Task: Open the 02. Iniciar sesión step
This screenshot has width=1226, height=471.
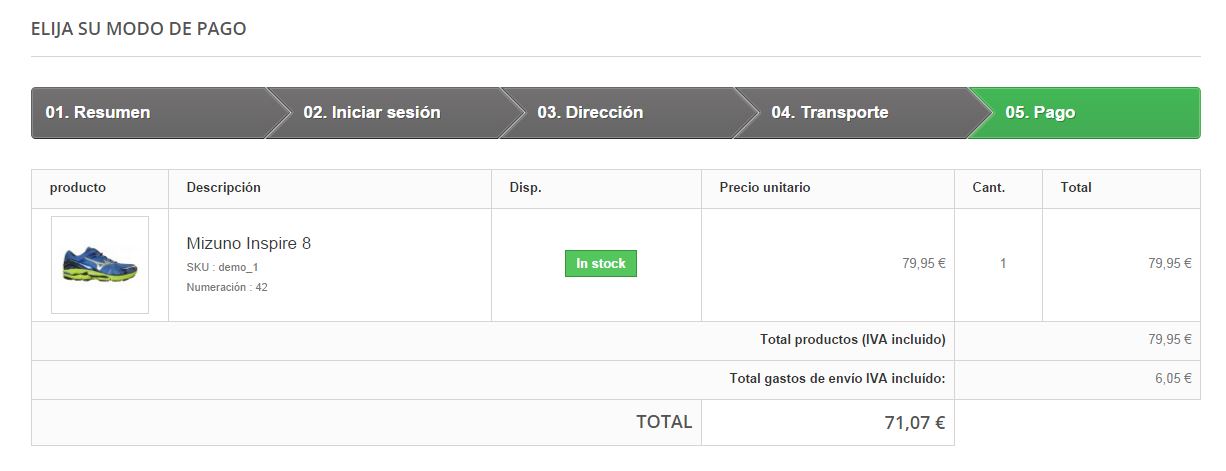Action: (x=371, y=113)
